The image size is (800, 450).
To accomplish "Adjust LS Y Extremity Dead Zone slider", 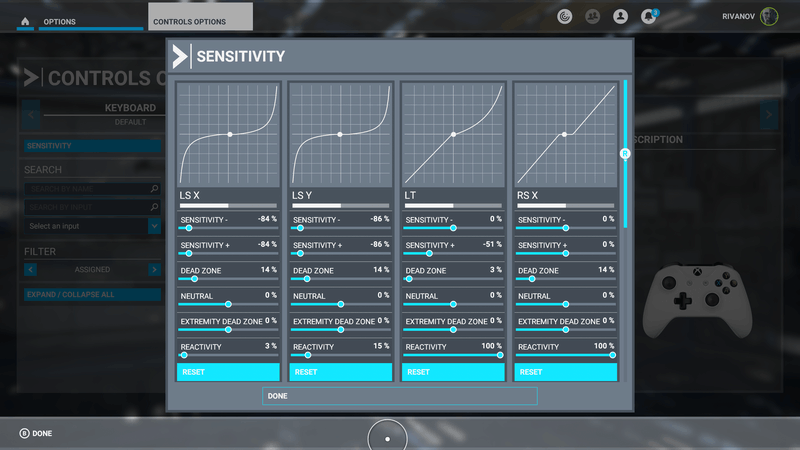I will point(341,330).
